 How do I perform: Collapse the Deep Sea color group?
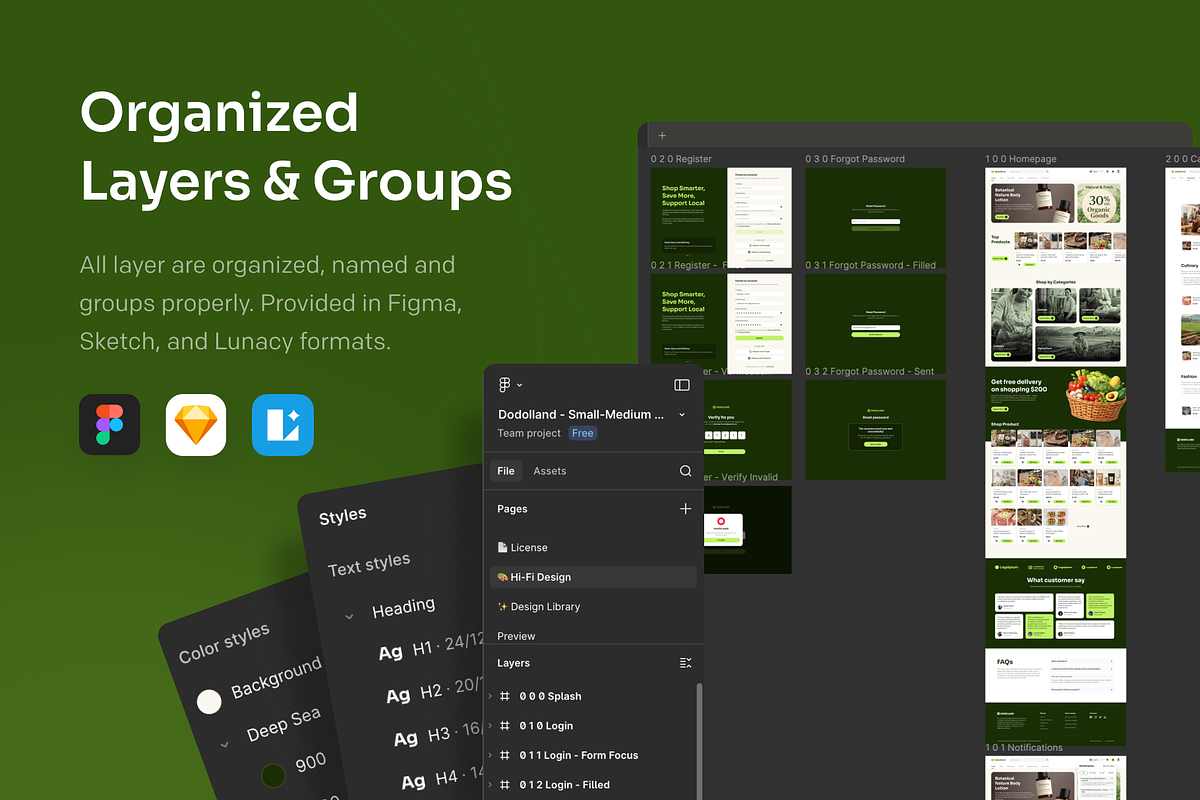[x=225, y=744]
